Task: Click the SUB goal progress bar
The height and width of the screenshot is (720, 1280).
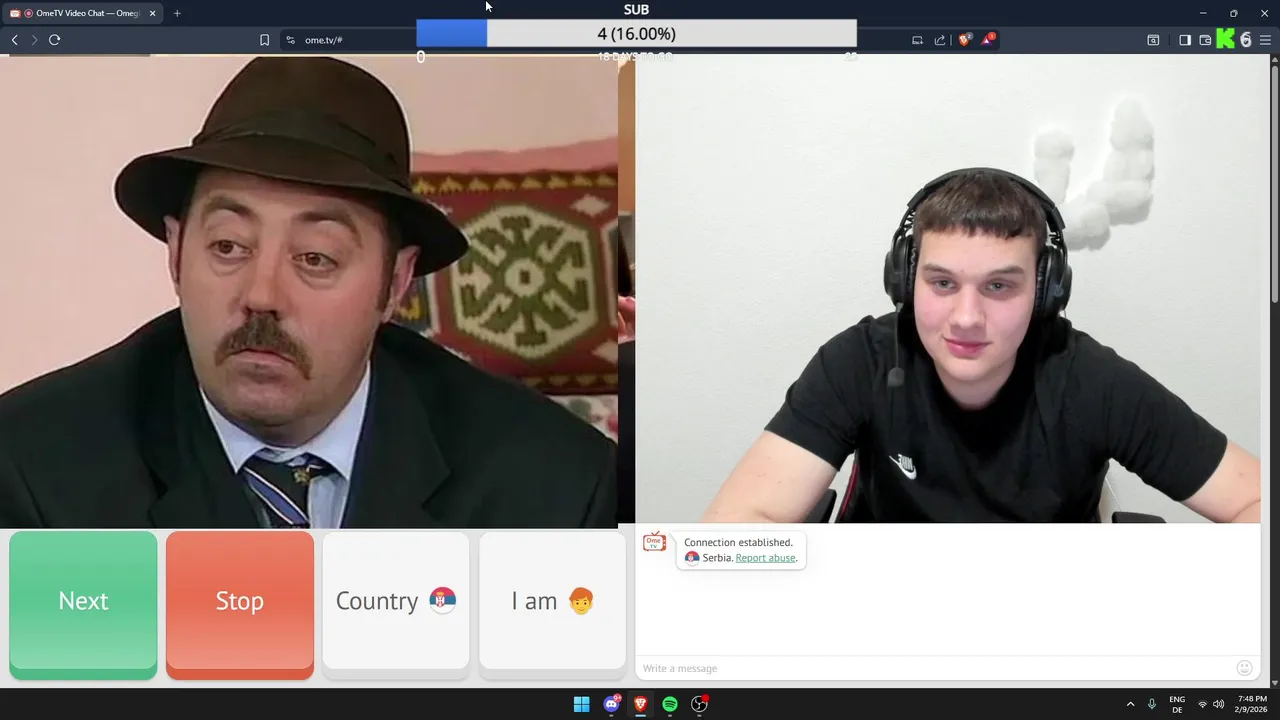Action: pyautogui.click(x=636, y=33)
